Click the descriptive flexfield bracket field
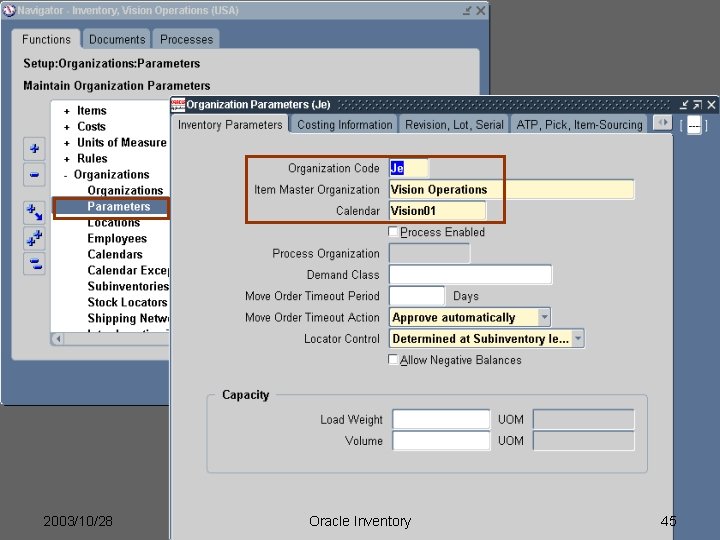The image size is (720, 540). (x=694, y=125)
